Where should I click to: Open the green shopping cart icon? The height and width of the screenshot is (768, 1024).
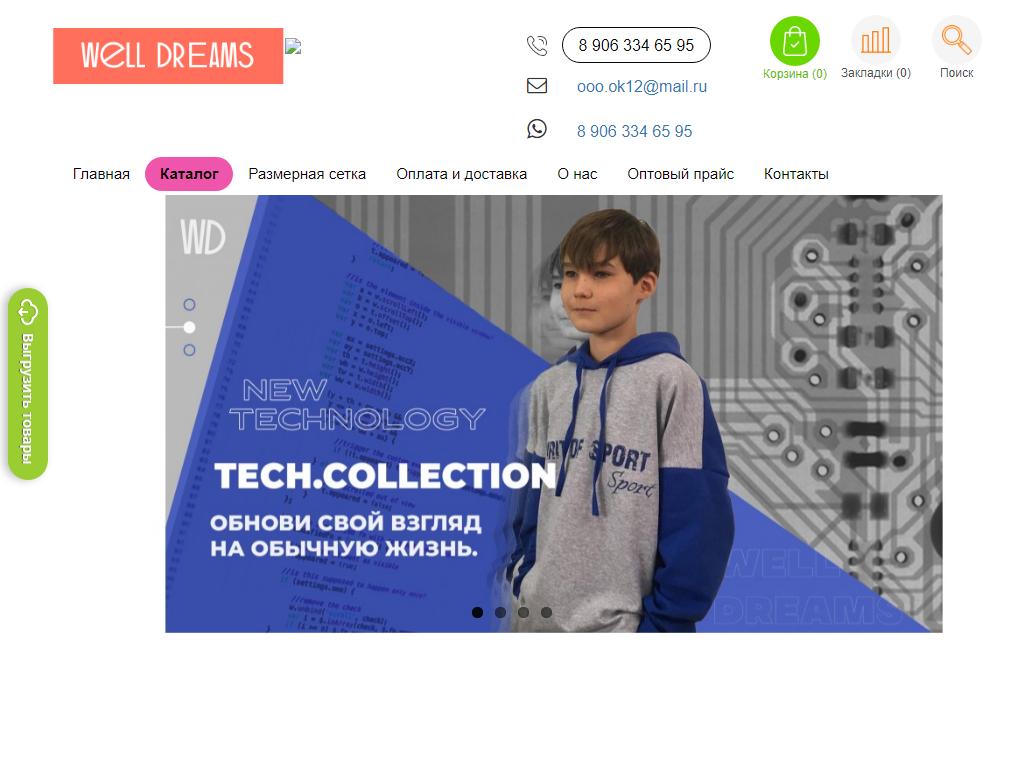point(794,41)
